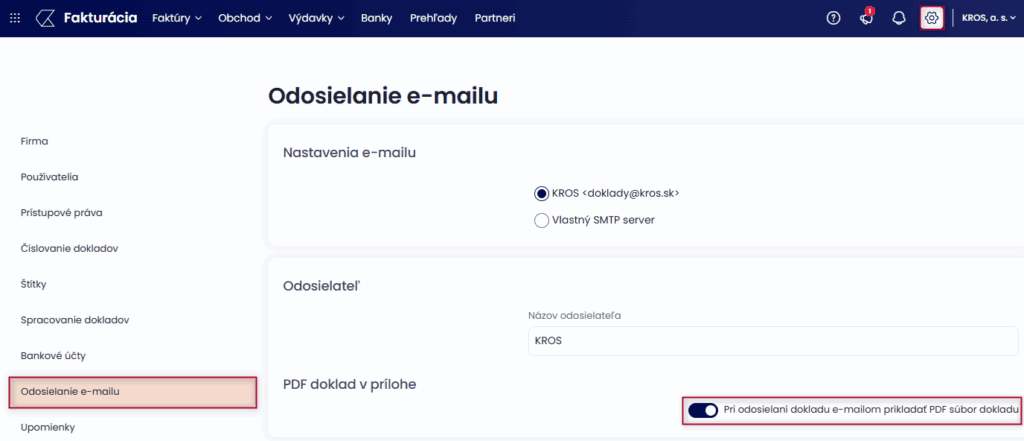Open the help question mark icon
This screenshot has width=1024, height=441.
[834, 18]
